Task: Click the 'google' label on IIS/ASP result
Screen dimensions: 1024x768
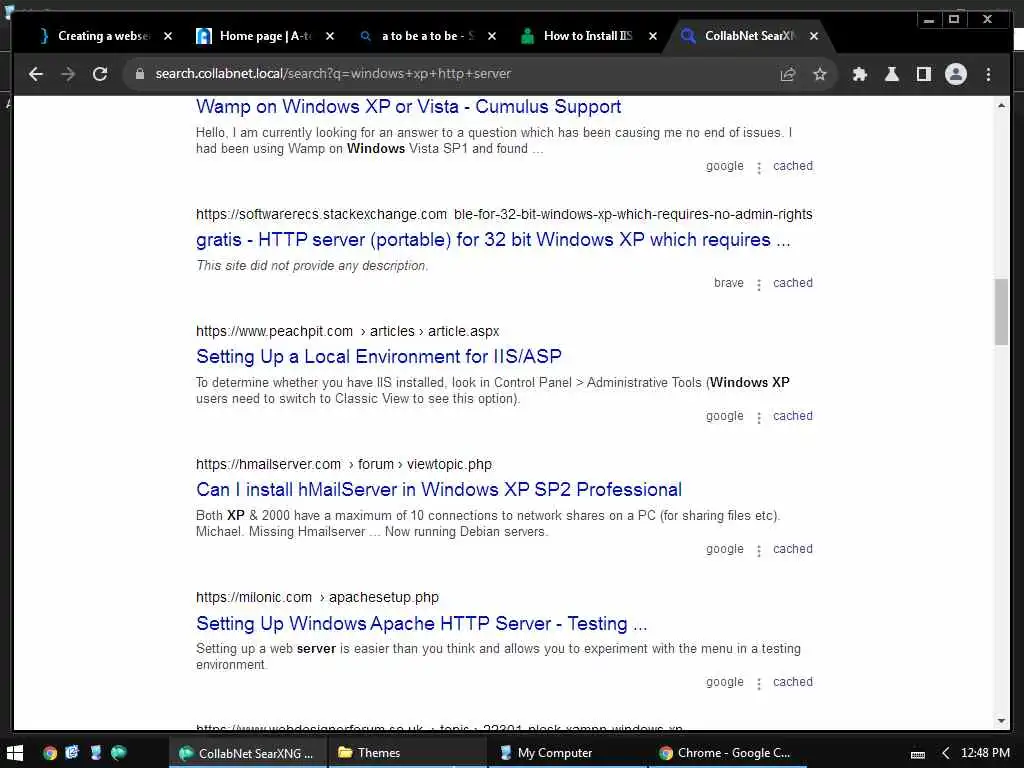Action: point(724,417)
